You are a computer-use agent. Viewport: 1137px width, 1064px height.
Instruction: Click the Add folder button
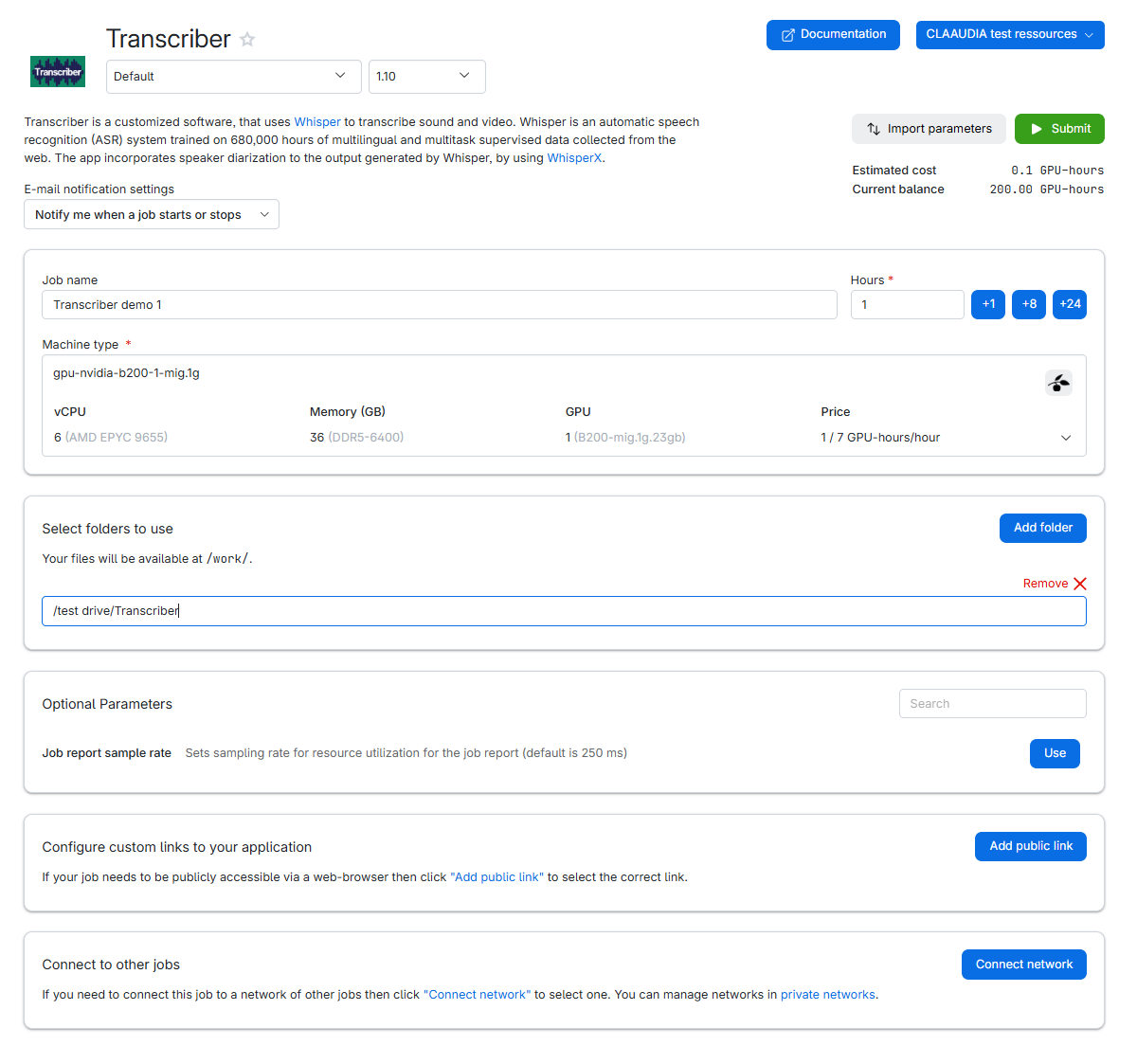coord(1043,528)
